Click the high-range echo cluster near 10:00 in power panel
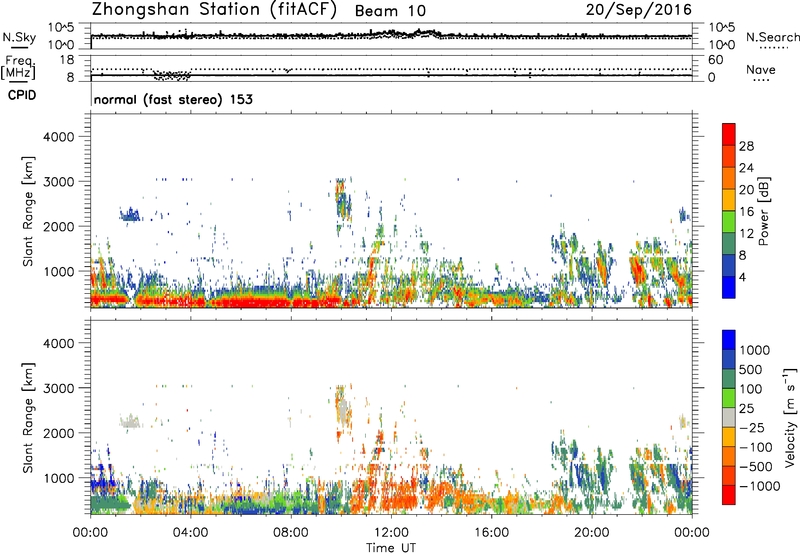 pos(343,200)
